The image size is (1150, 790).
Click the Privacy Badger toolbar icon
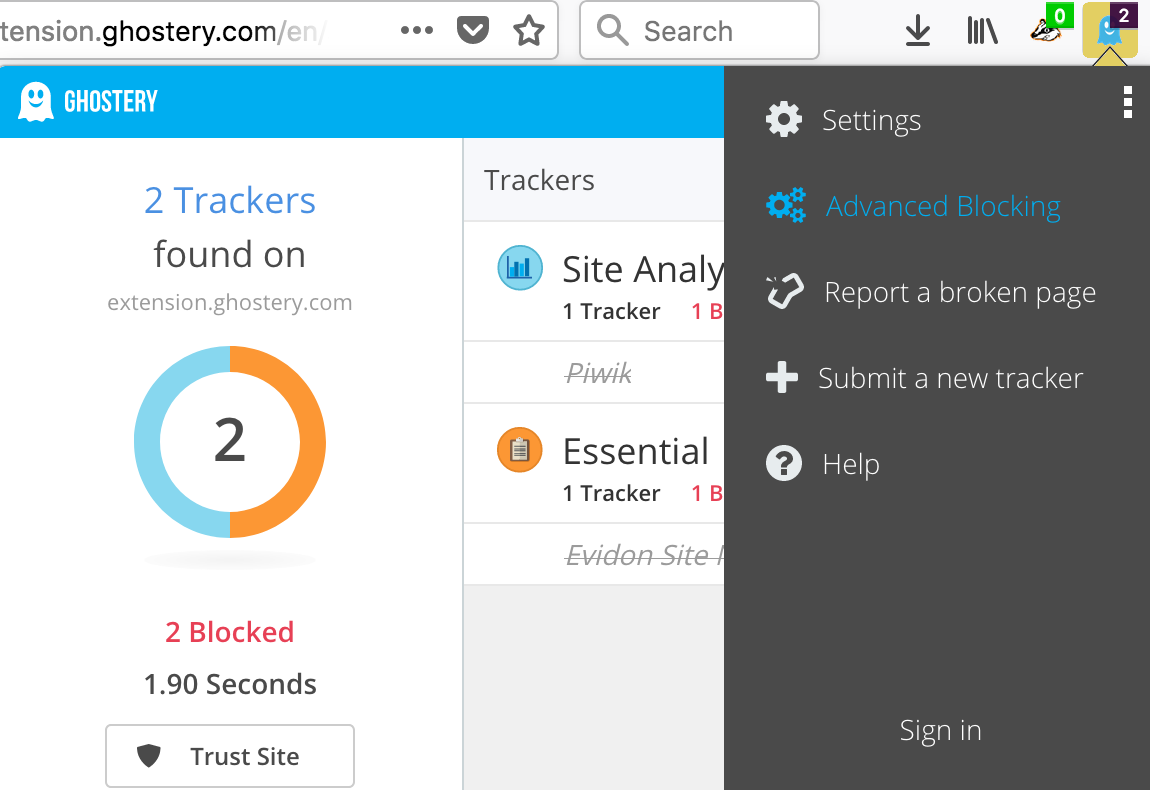coord(1049,31)
